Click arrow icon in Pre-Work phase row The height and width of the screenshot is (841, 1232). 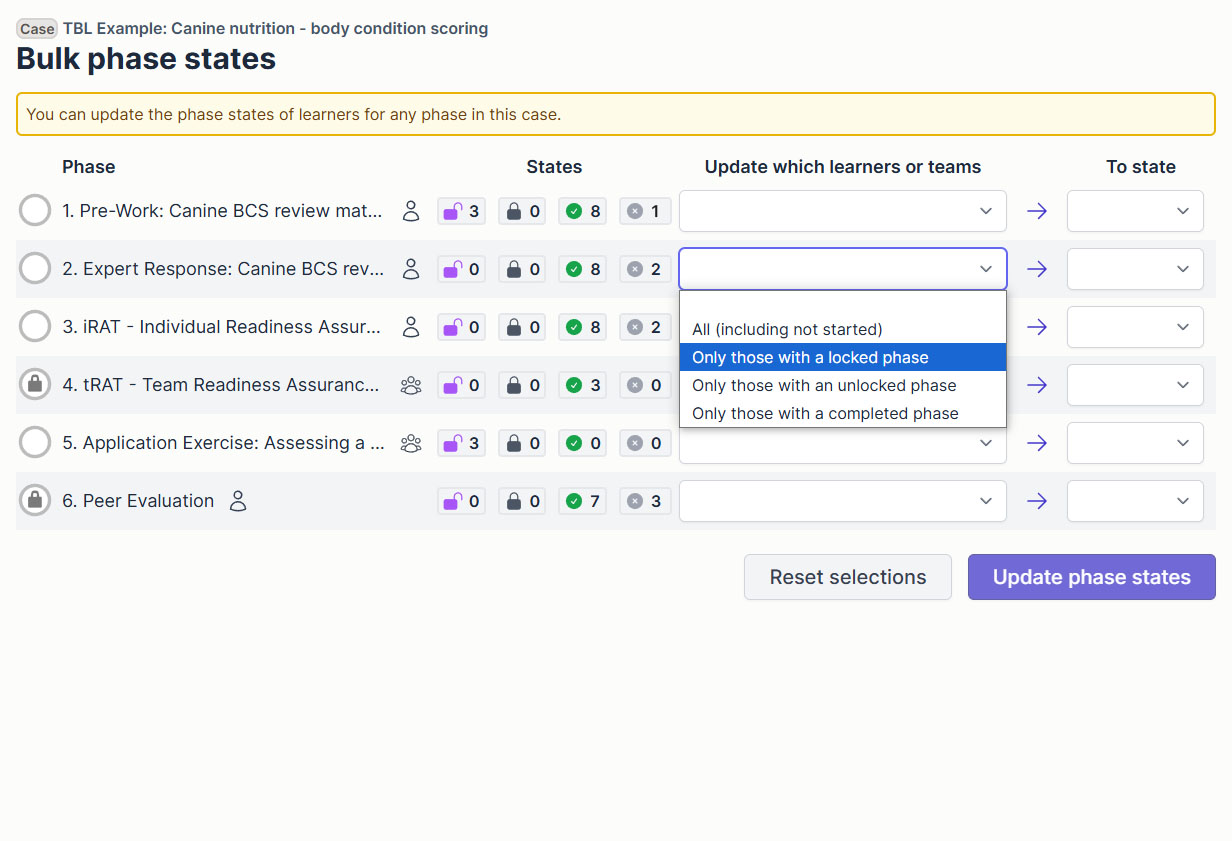point(1037,211)
